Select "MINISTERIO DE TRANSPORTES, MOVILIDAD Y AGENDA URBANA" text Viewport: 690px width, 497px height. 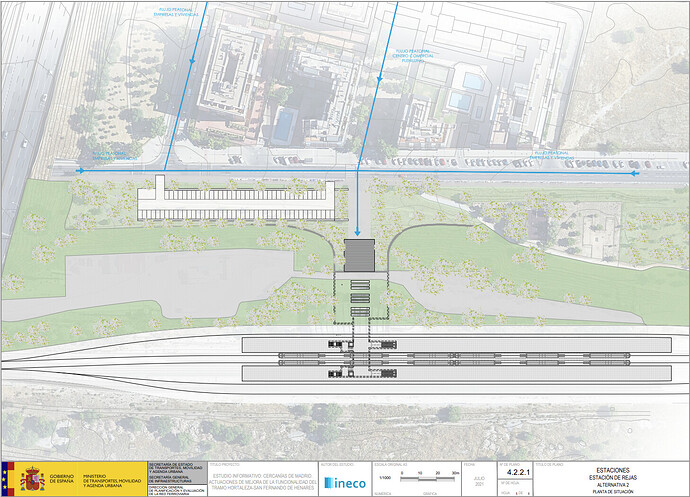click(x=112, y=480)
